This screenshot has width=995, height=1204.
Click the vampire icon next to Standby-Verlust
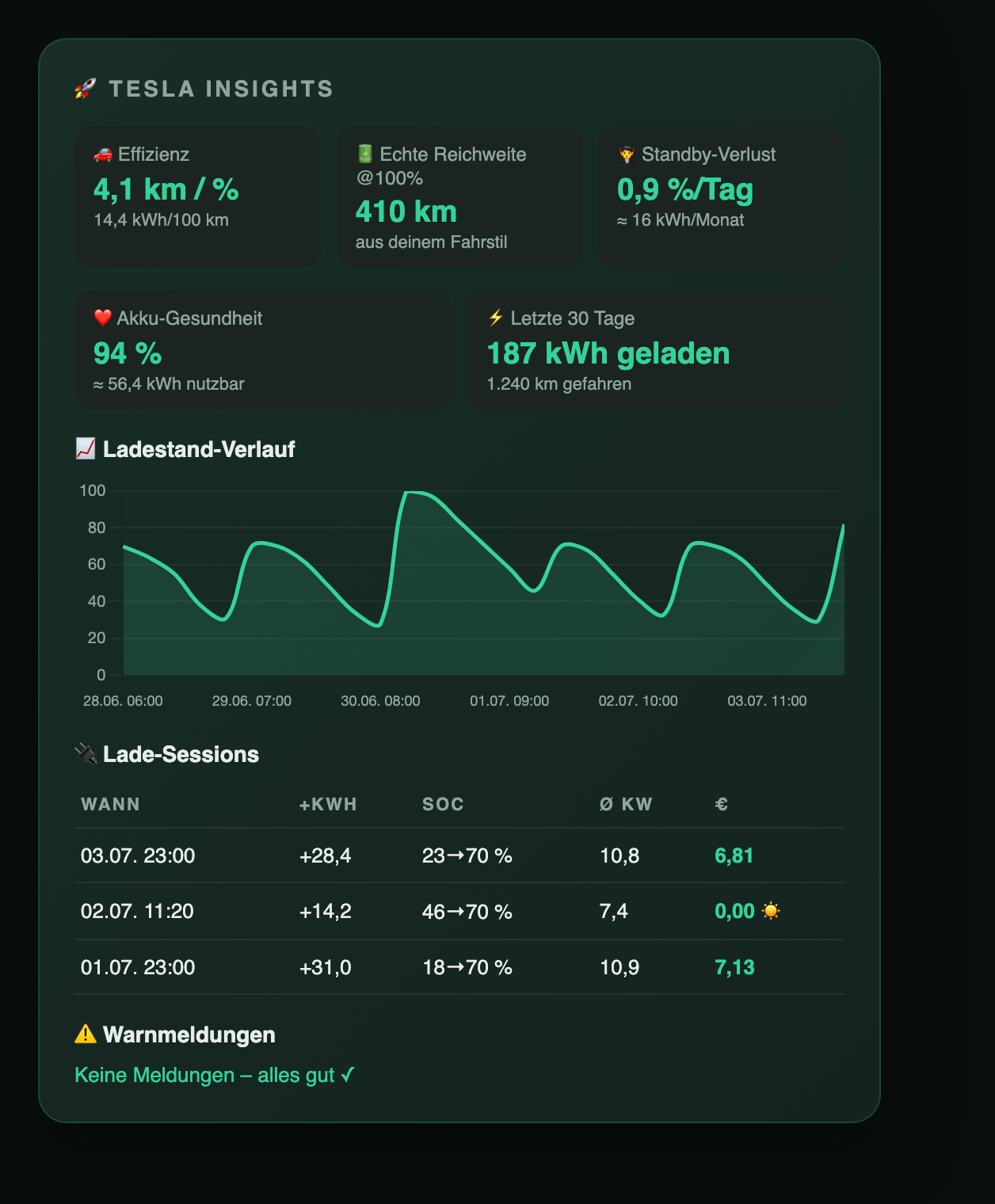[627, 154]
